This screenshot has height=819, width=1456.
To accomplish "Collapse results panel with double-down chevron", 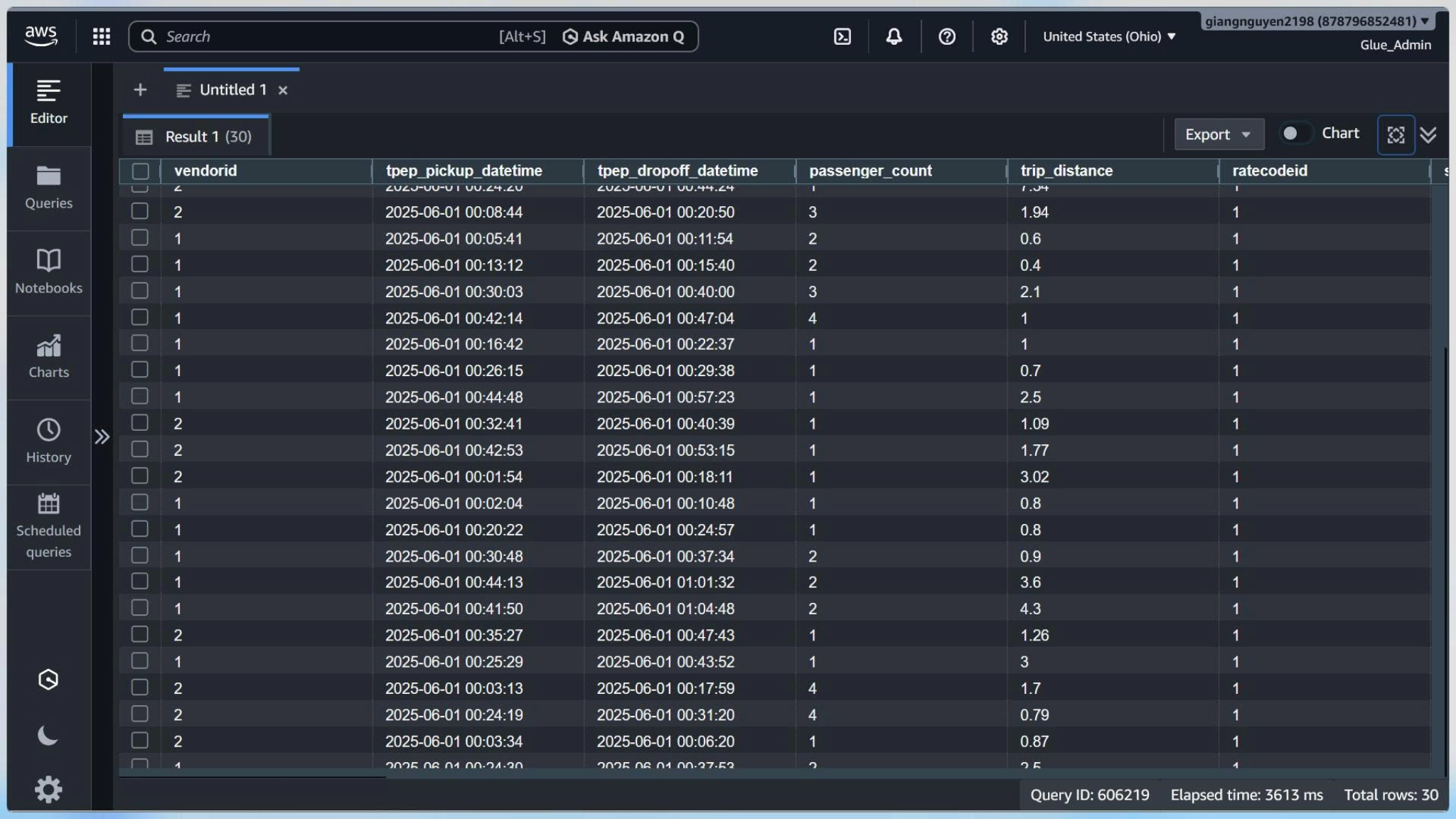I will tap(1428, 134).
